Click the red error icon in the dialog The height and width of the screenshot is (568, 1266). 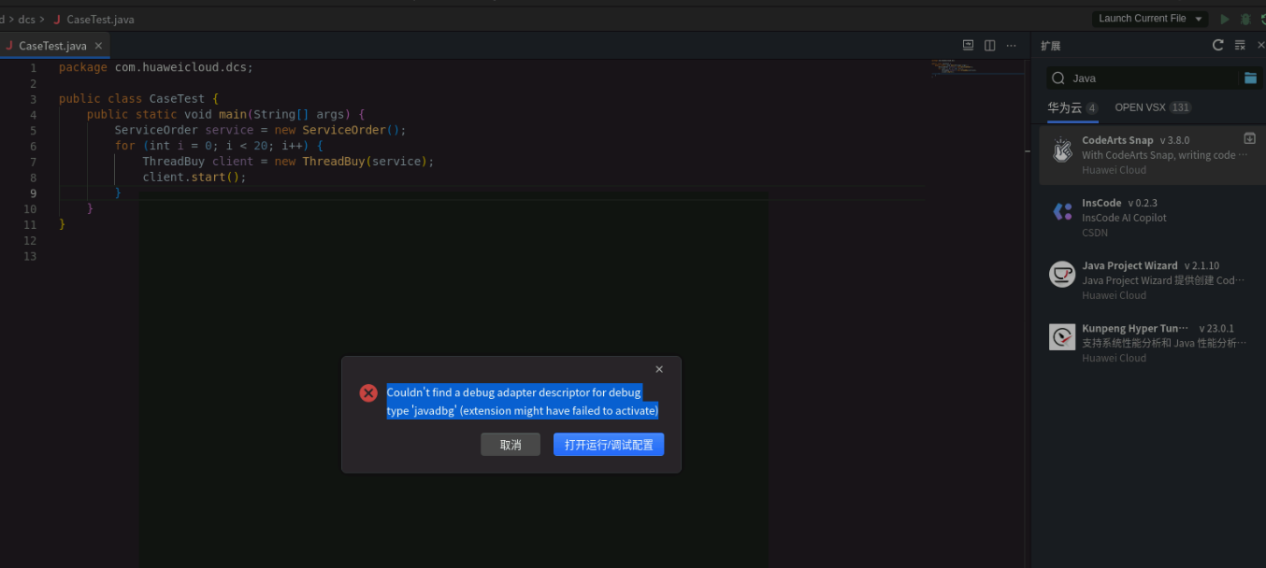point(368,393)
